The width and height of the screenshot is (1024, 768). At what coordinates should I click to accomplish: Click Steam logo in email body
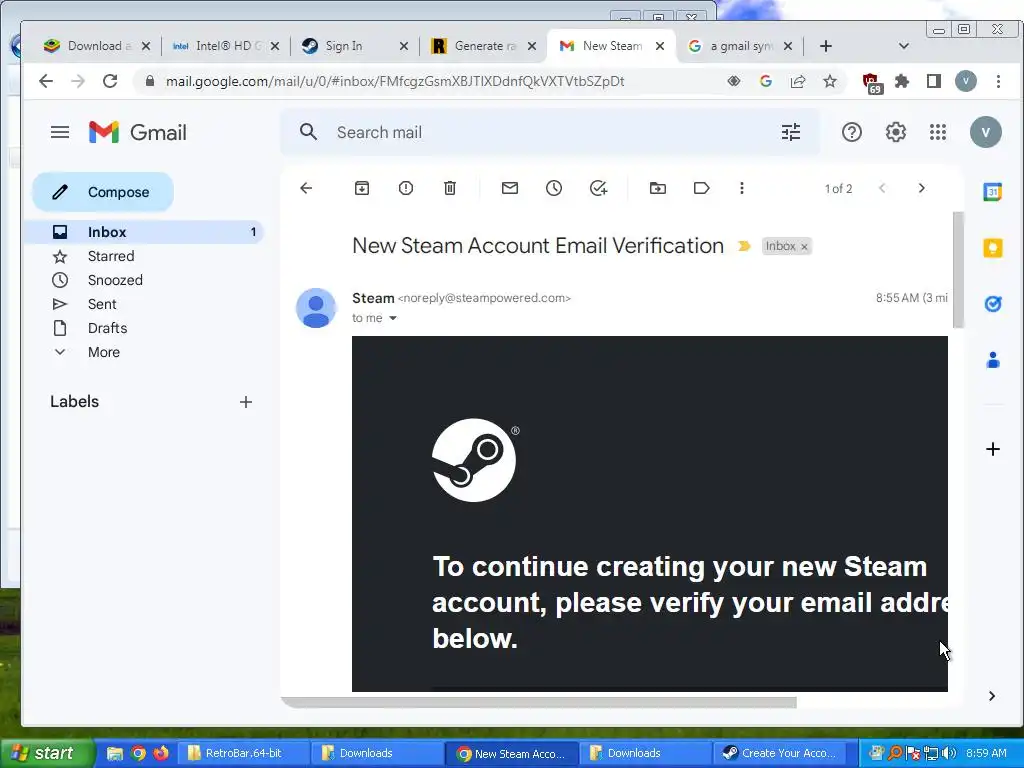[x=475, y=460]
